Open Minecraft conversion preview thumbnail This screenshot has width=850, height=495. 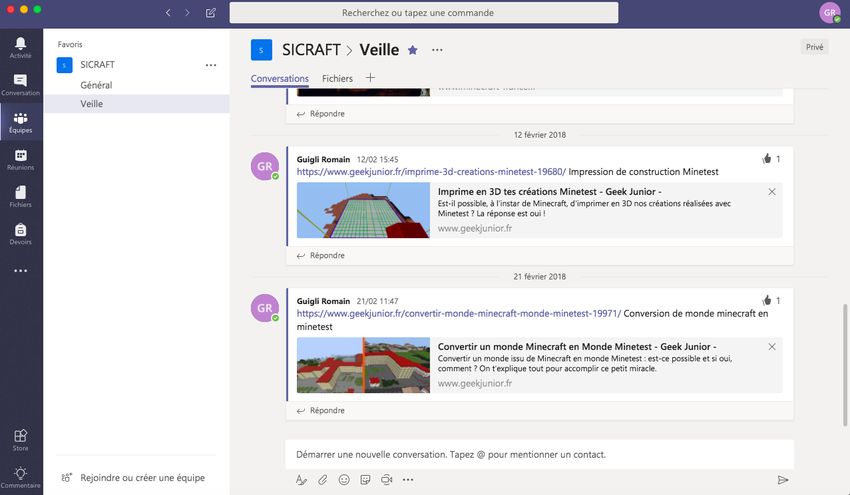(x=363, y=365)
